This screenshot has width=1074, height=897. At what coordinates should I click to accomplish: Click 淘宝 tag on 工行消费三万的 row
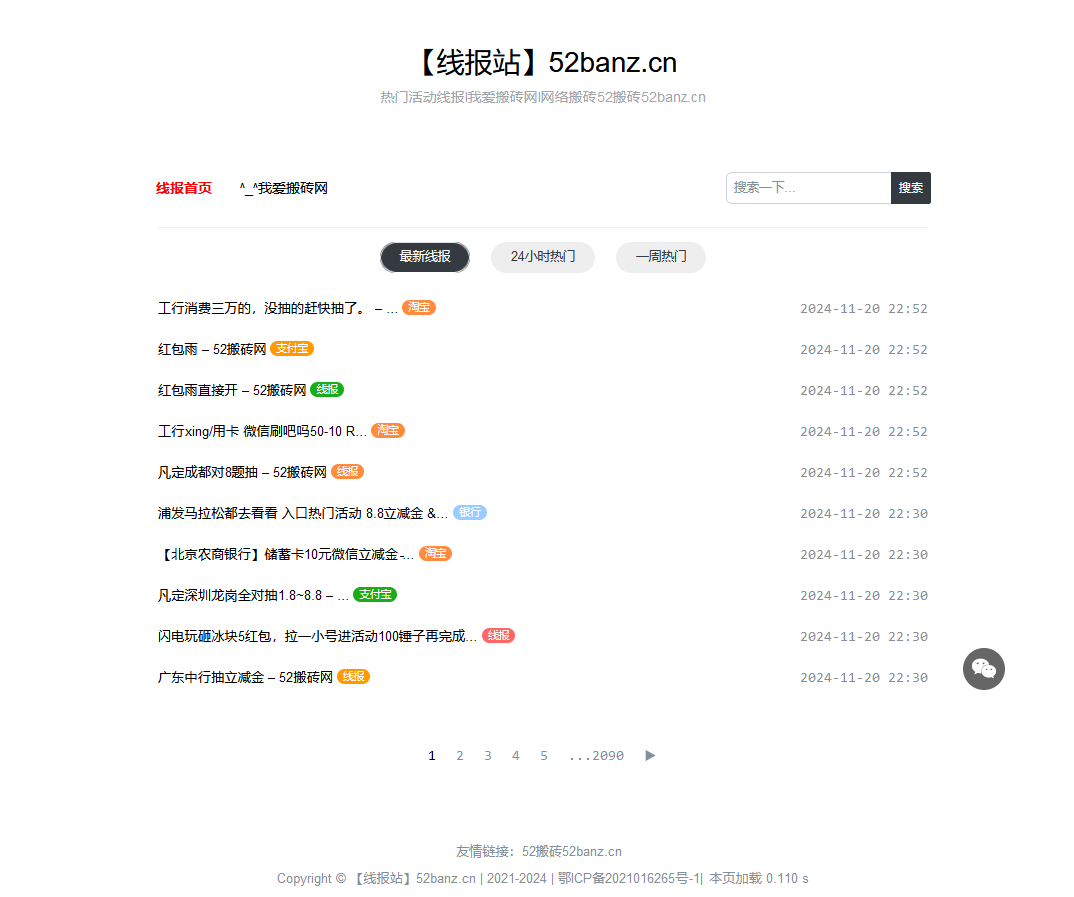419,307
